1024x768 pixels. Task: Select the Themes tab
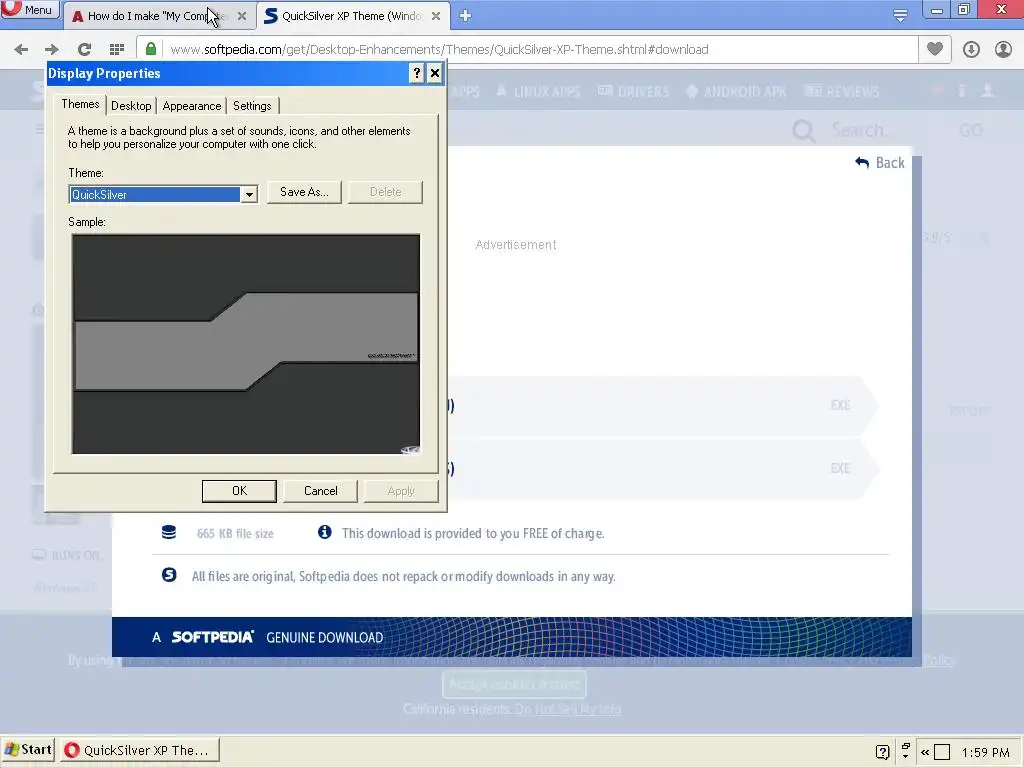80,104
